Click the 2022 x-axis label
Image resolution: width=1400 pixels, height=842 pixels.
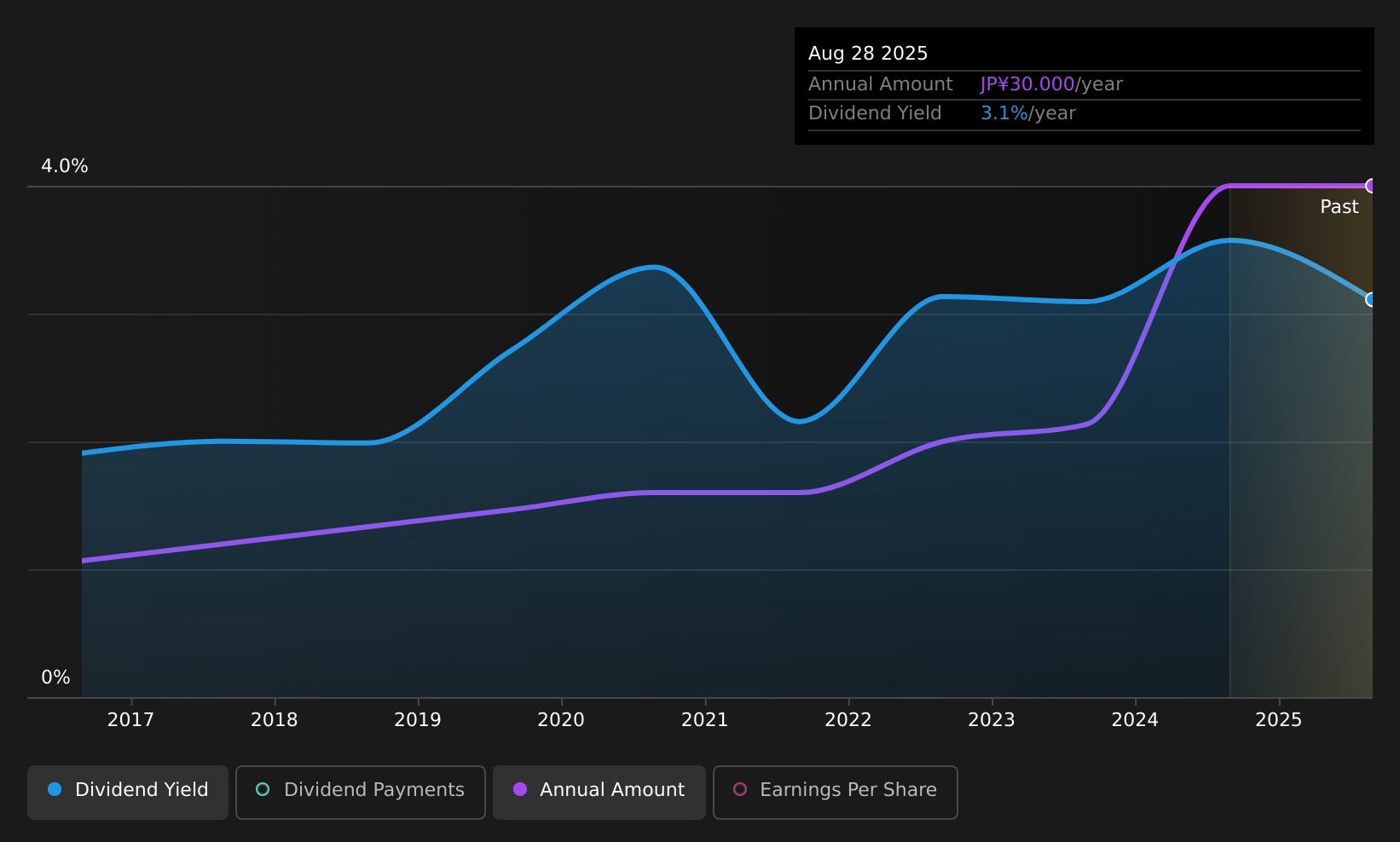pos(848,720)
